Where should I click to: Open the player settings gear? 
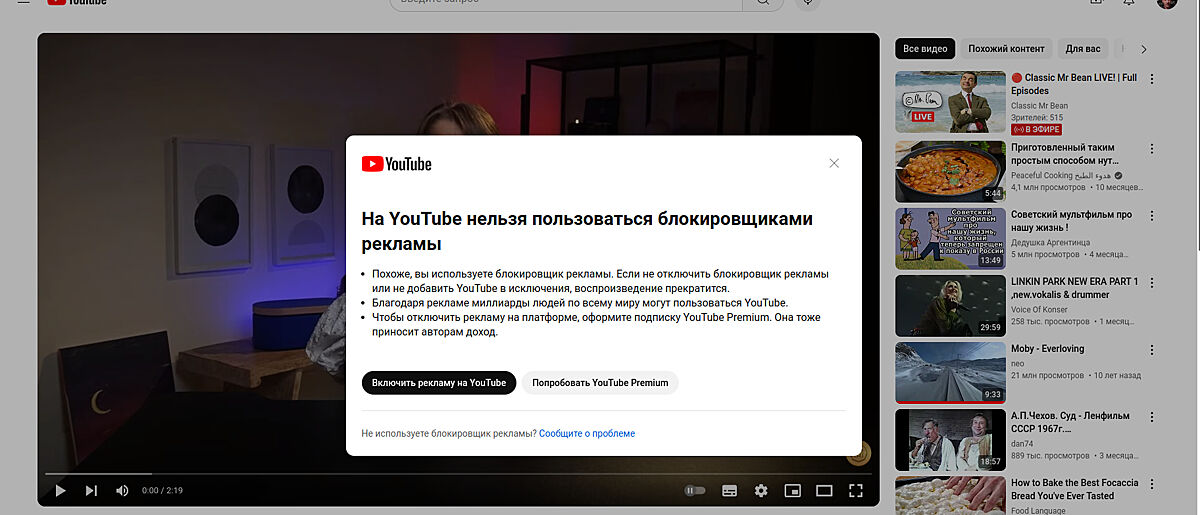click(761, 490)
